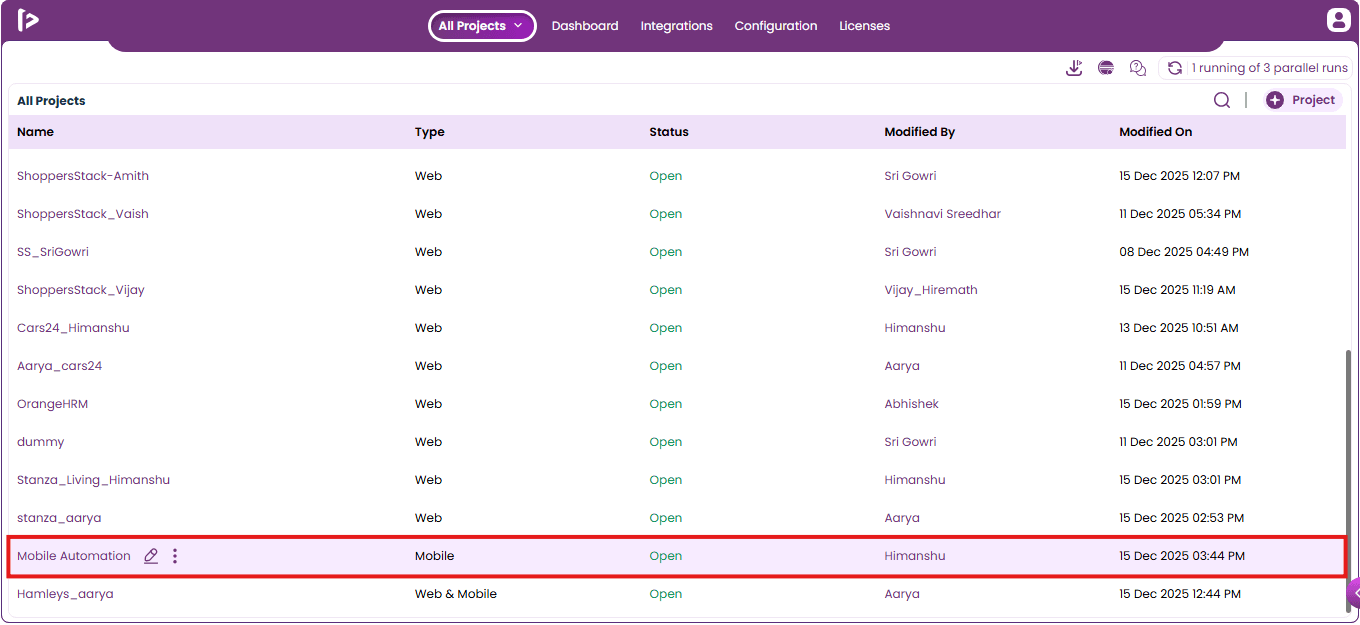Viewport: 1360px width, 625px height.
Task: Open the Hamleys_aarya project
Action: tap(65, 594)
